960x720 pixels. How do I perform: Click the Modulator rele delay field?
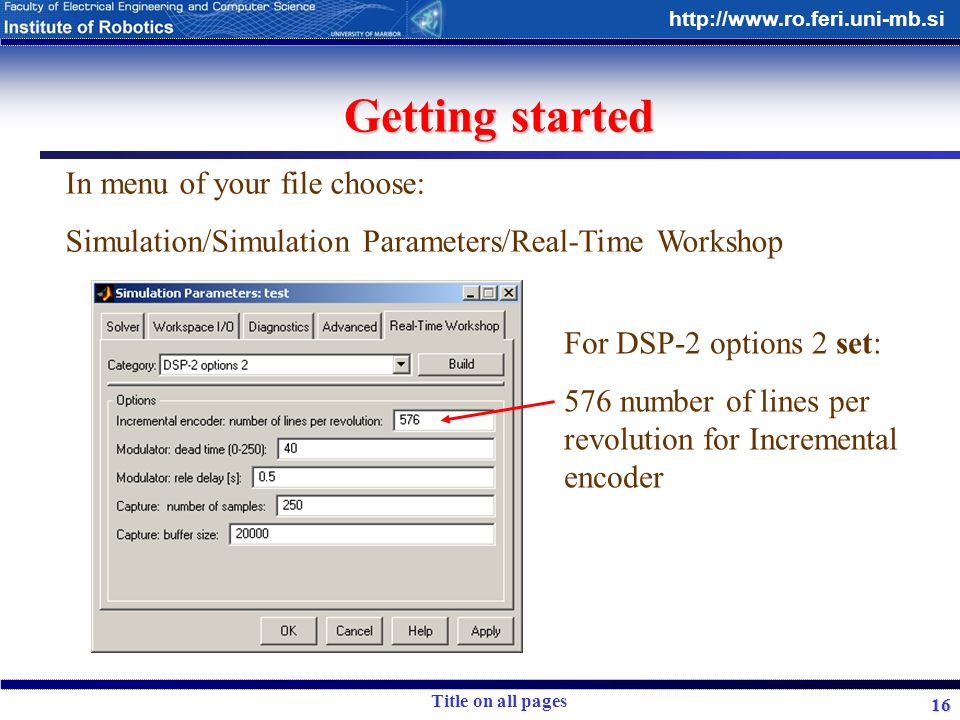[x=373, y=477]
